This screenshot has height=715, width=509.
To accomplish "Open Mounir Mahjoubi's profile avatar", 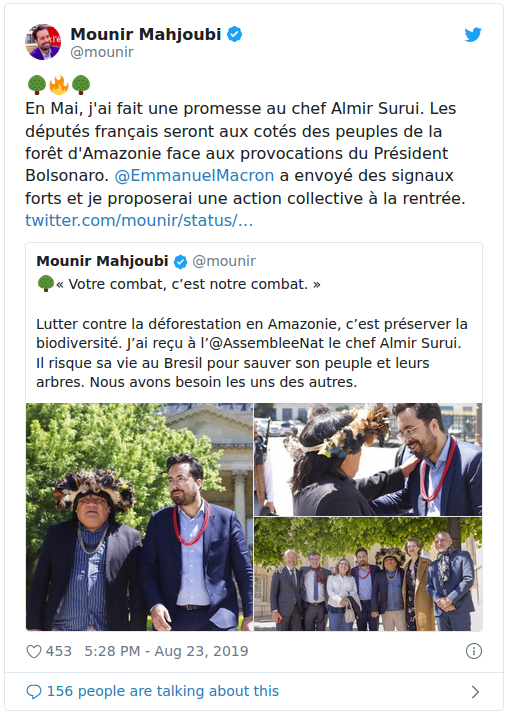I will pyautogui.click(x=43, y=42).
